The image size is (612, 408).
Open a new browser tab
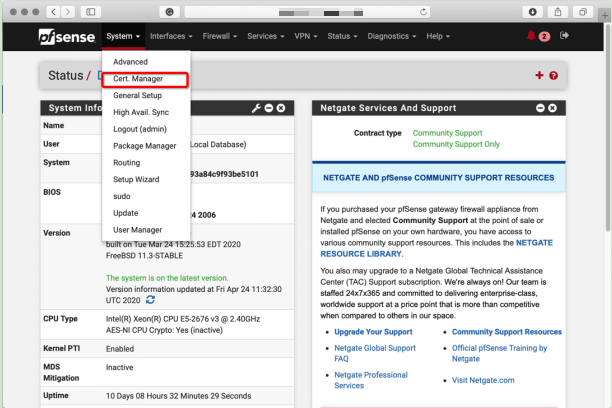(605, 16)
